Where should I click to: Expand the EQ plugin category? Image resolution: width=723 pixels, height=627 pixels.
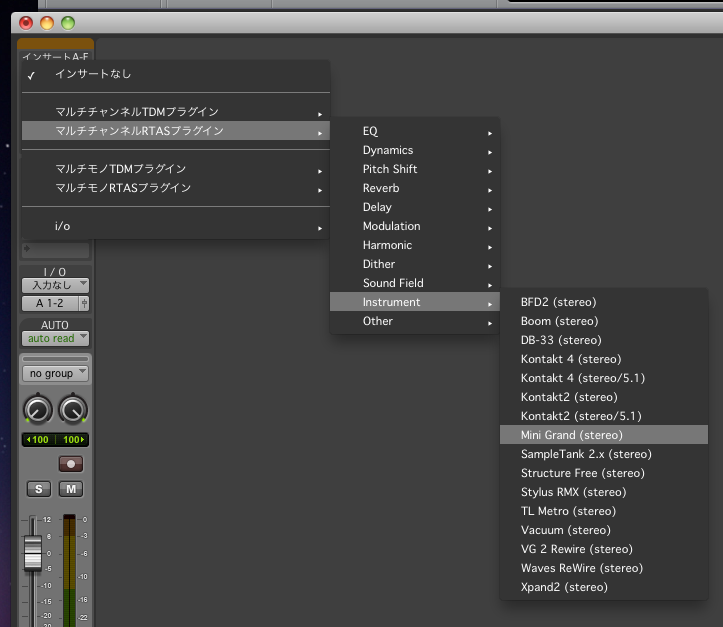415,131
